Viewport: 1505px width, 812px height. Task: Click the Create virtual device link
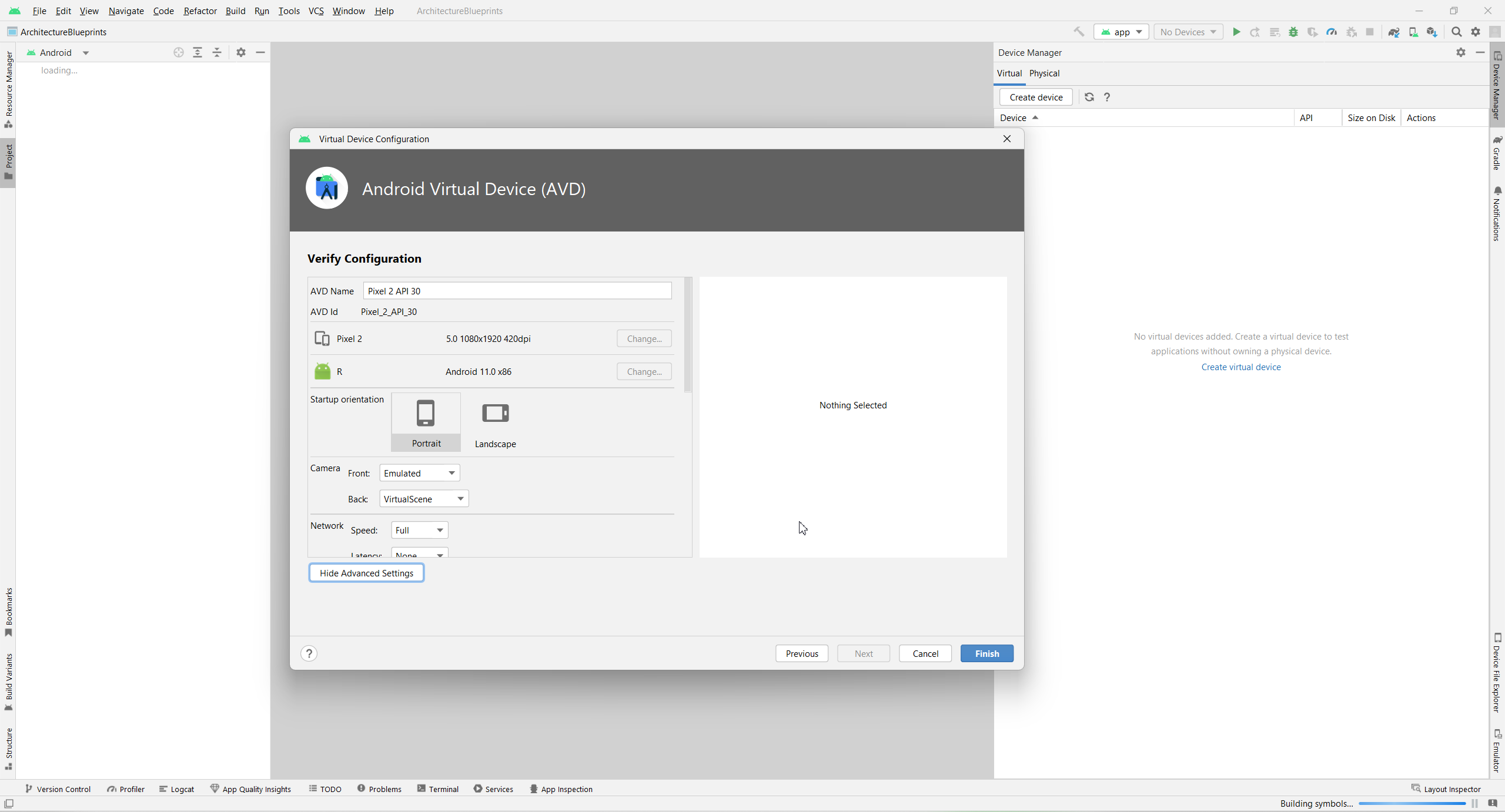[x=1240, y=367]
